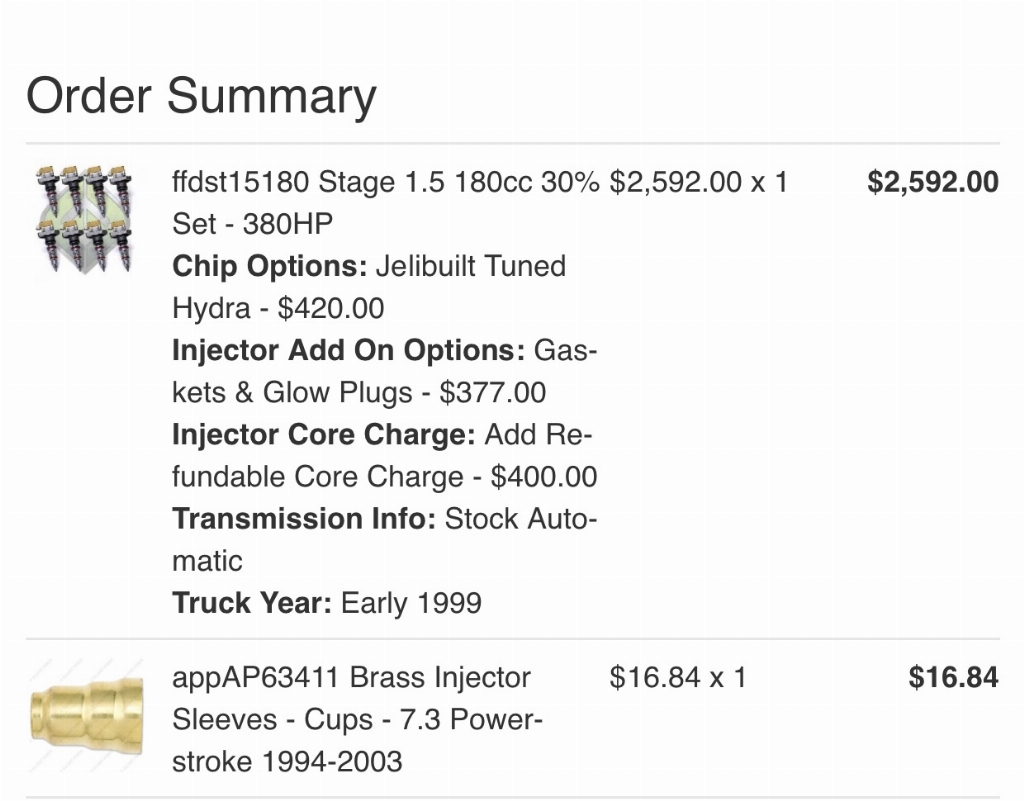Click the $2,592.00 x 1 unit price
Screen dimensions: 1024x801
[x=699, y=182]
